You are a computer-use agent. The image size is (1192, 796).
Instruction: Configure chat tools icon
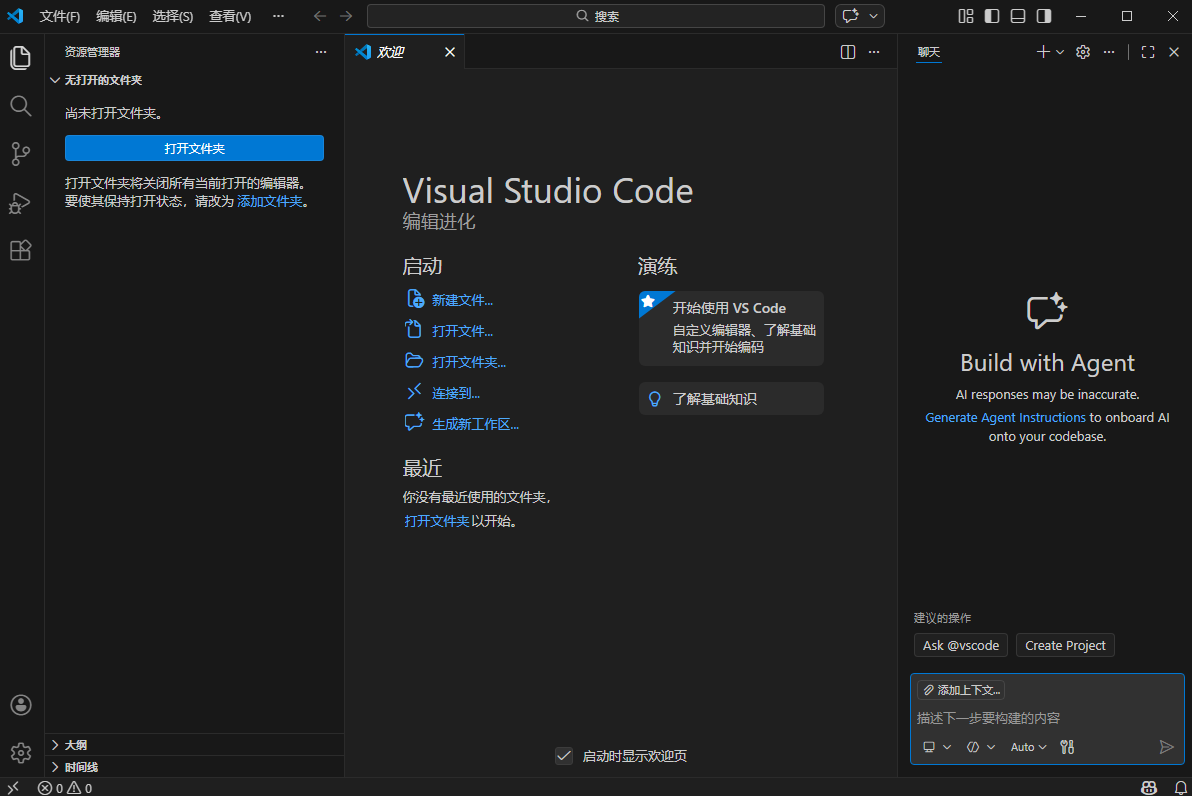pos(1067,747)
